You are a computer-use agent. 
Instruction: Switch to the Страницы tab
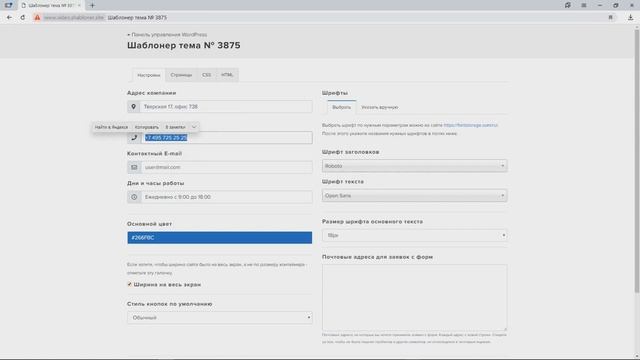[181, 75]
